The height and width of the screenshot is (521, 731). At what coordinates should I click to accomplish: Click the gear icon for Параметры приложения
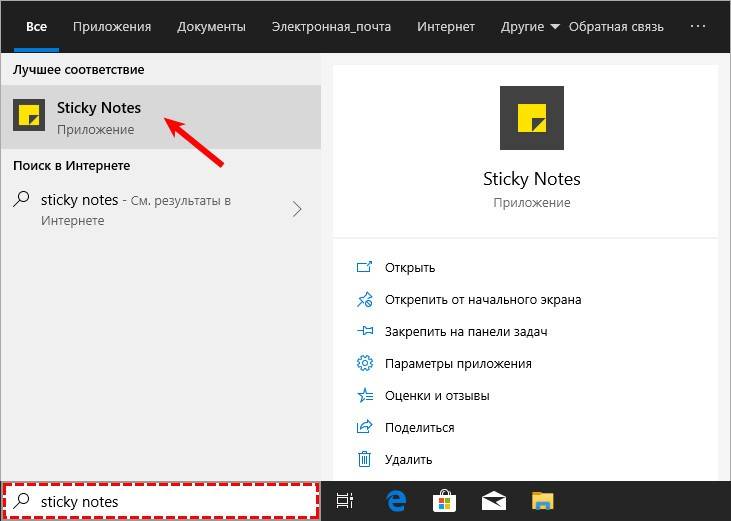(365, 364)
